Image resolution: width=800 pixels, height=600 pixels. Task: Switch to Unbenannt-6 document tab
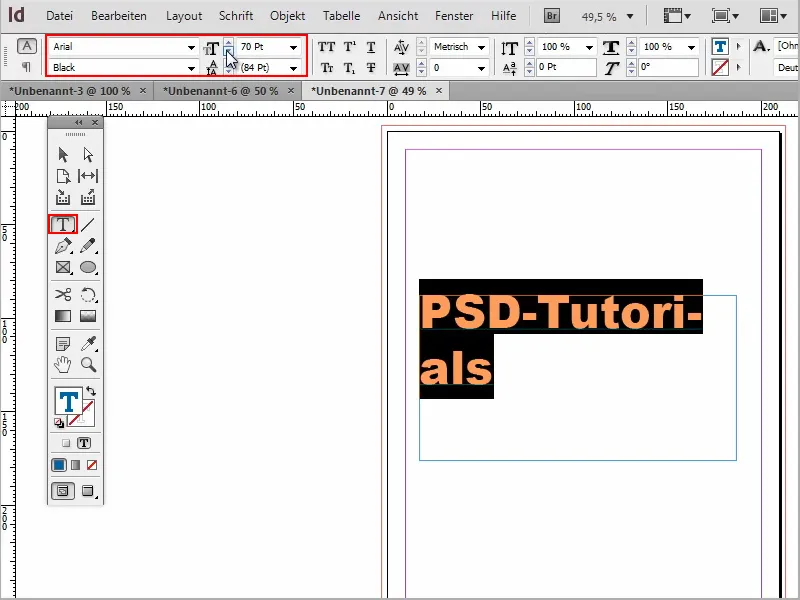pos(220,91)
